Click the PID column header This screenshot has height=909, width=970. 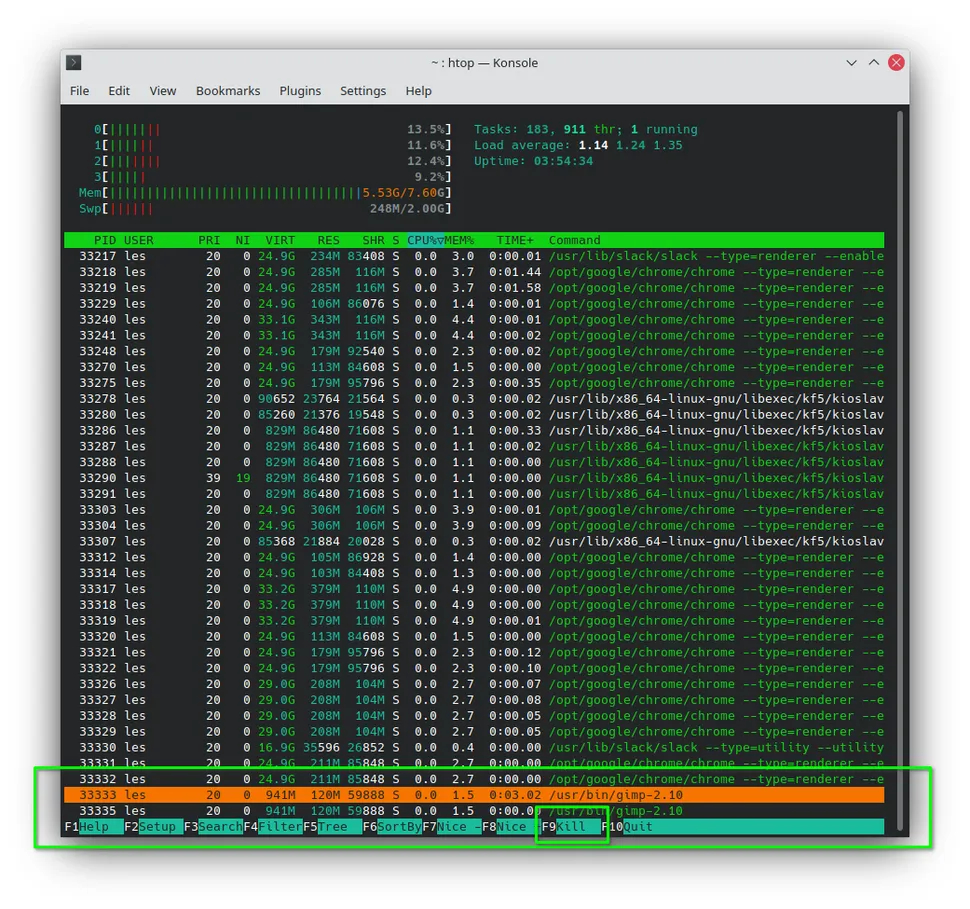coord(105,240)
